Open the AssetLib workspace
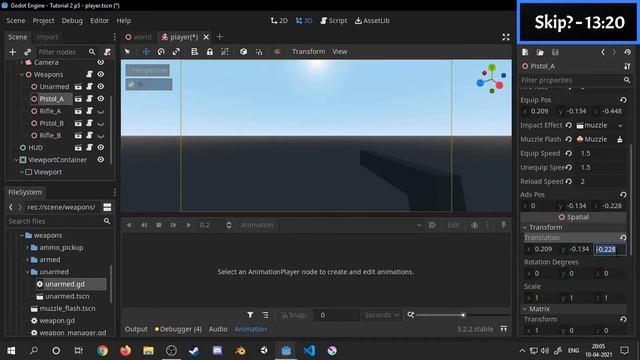Screen dimensions: 640x360 (372, 20)
